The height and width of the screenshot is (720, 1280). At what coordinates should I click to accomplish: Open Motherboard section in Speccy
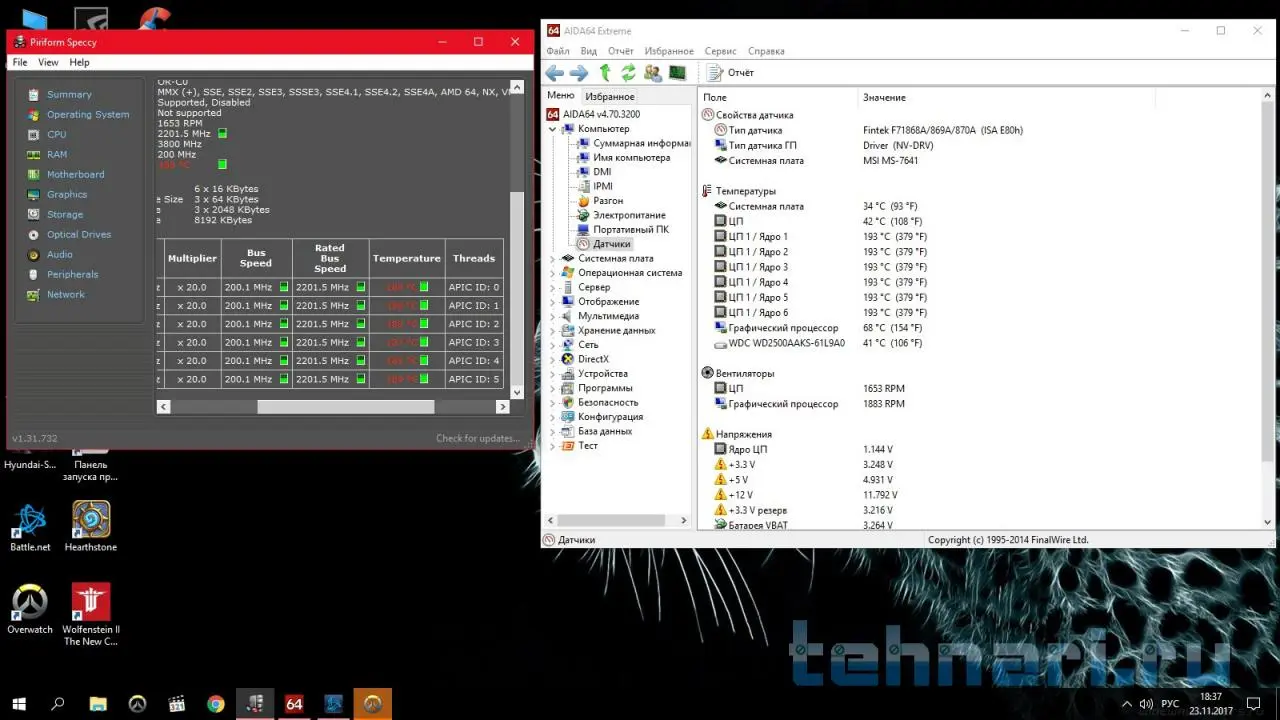[x=75, y=174]
